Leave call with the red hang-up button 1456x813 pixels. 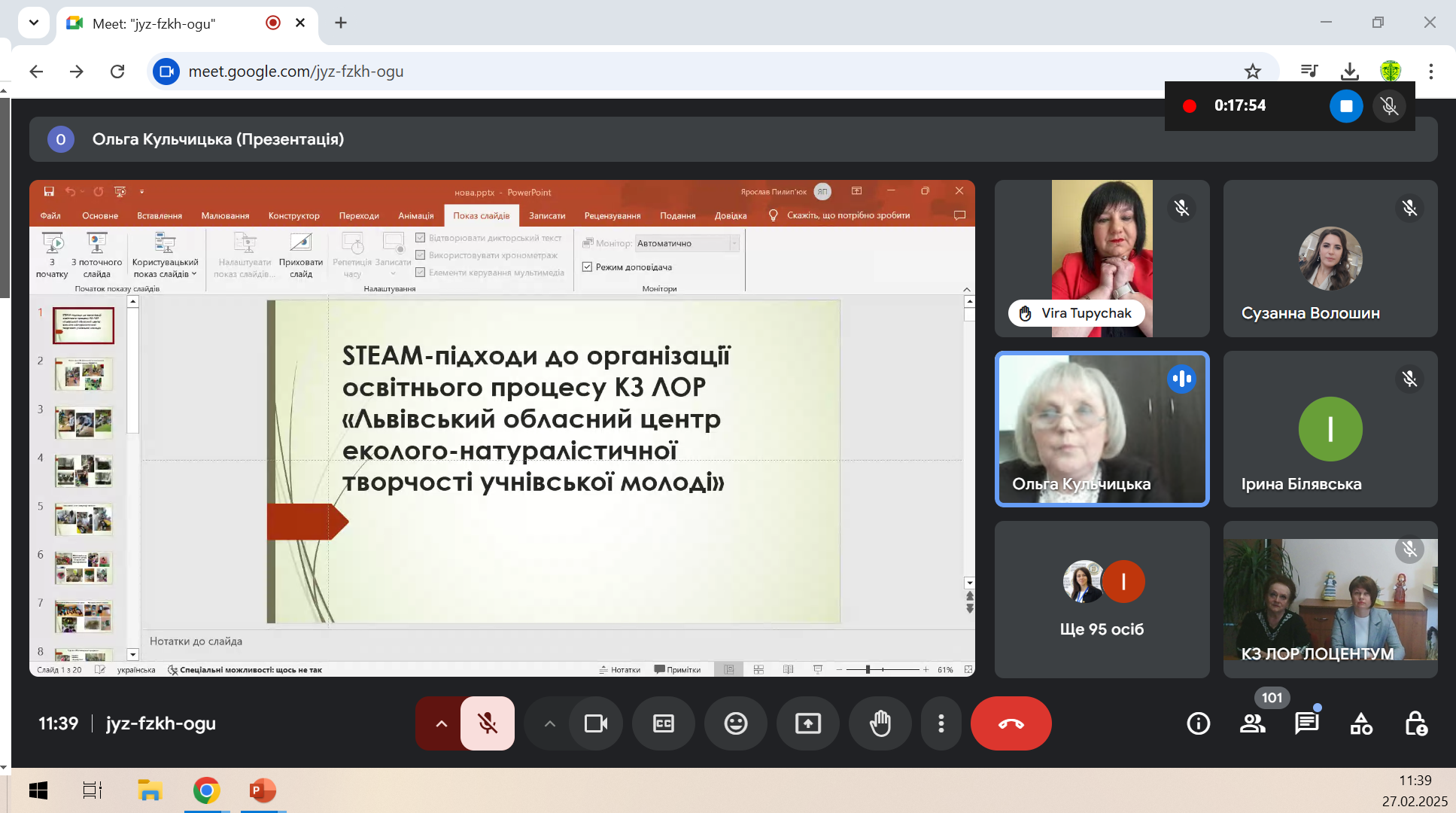(x=1011, y=723)
